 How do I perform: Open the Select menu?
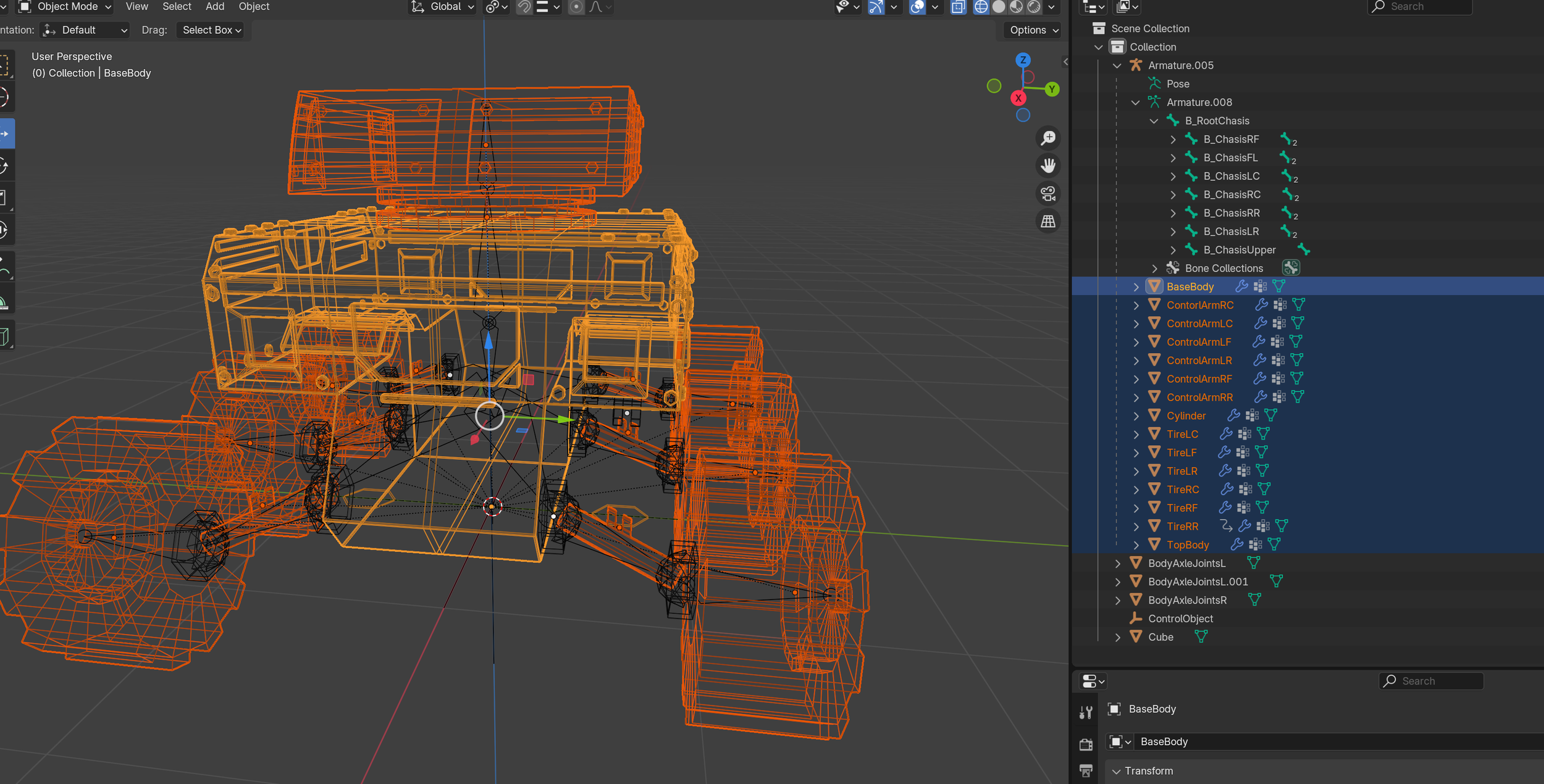coord(177,7)
